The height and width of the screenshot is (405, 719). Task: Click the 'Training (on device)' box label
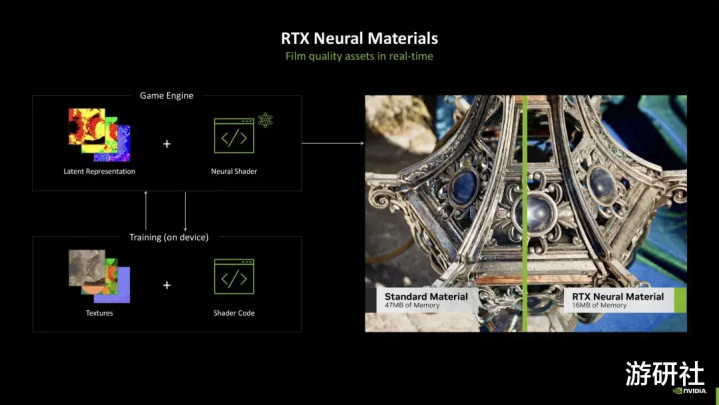pos(169,237)
